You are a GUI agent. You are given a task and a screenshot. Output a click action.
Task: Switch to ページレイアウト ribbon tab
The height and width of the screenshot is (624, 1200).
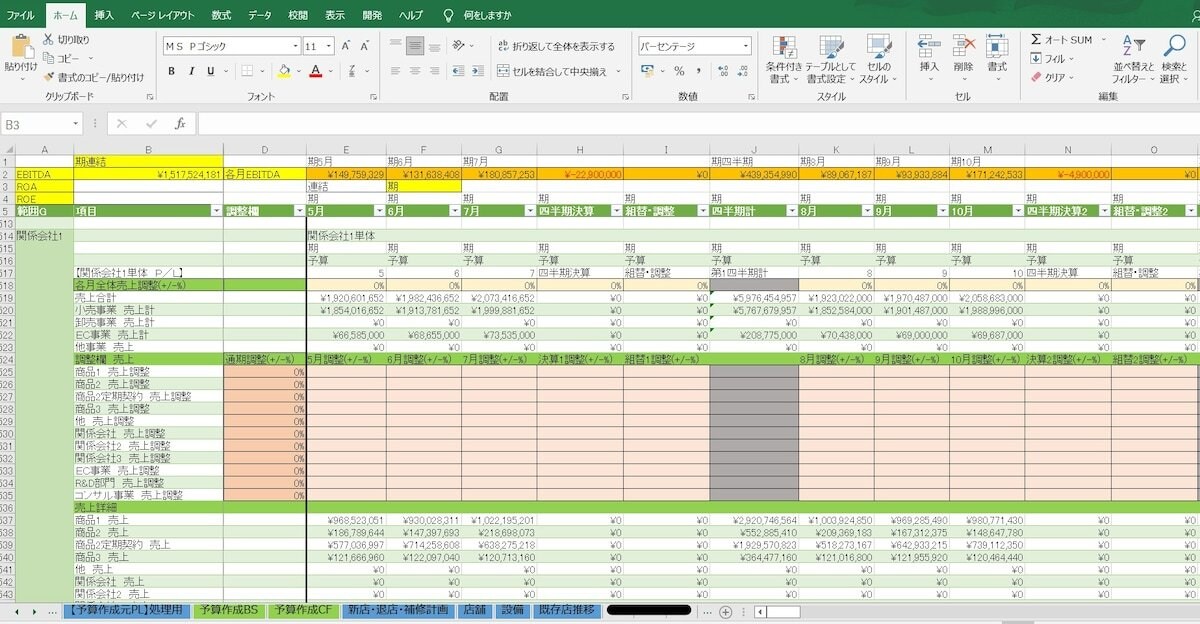coord(163,15)
